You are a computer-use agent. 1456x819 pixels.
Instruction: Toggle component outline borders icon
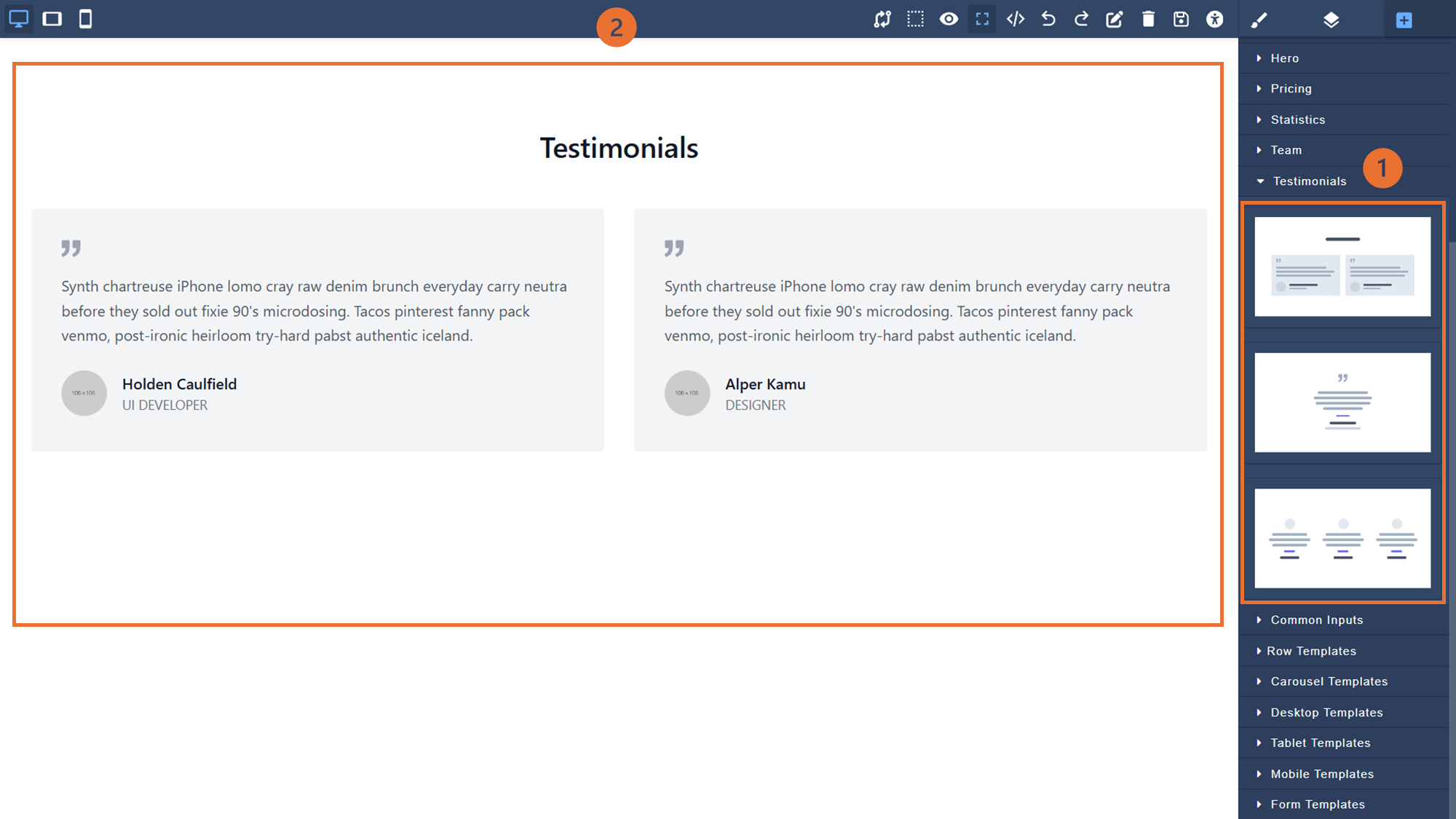(x=915, y=19)
